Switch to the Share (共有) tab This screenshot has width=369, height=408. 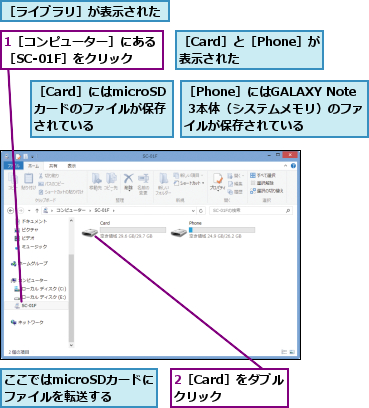point(53,166)
